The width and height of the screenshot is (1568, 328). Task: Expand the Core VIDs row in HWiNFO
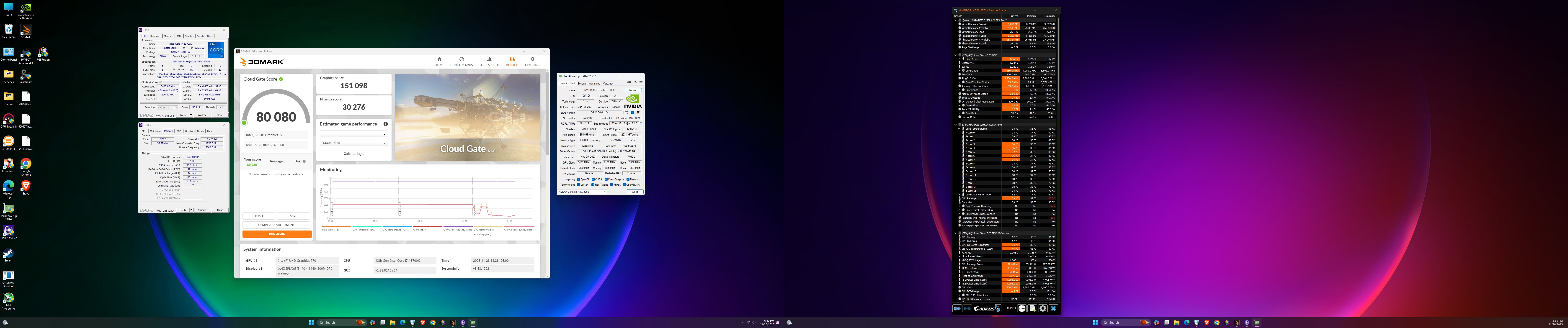959,59
